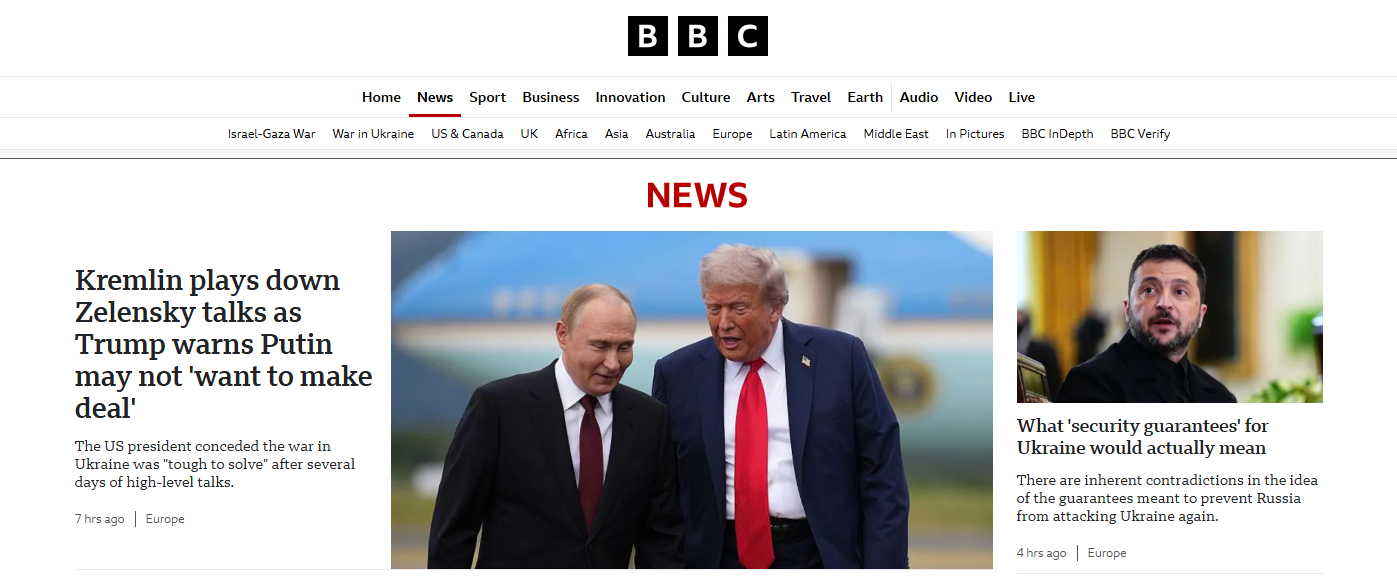Select the Sport tab in main navigation
Screen dimensions: 1397x586
[487, 97]
